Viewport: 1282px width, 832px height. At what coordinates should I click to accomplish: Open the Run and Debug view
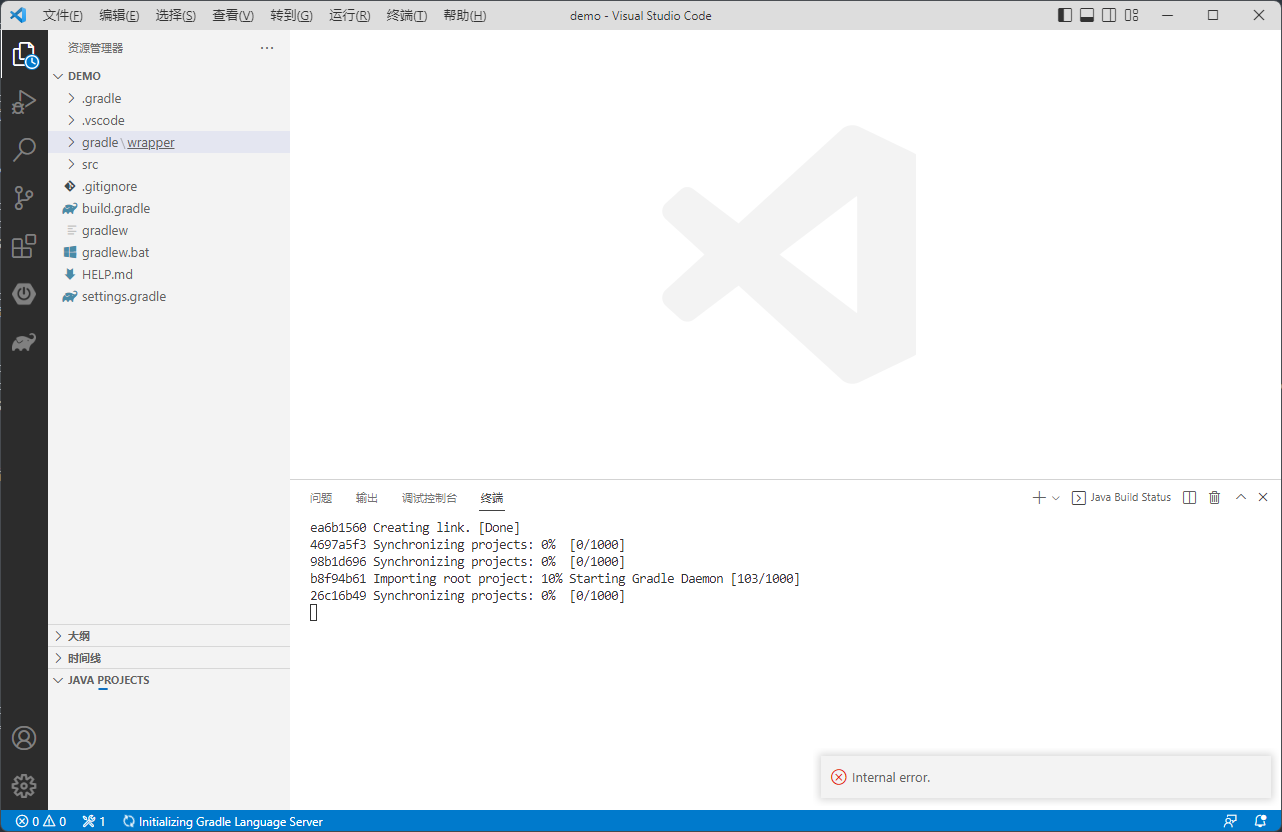(24, 102)
